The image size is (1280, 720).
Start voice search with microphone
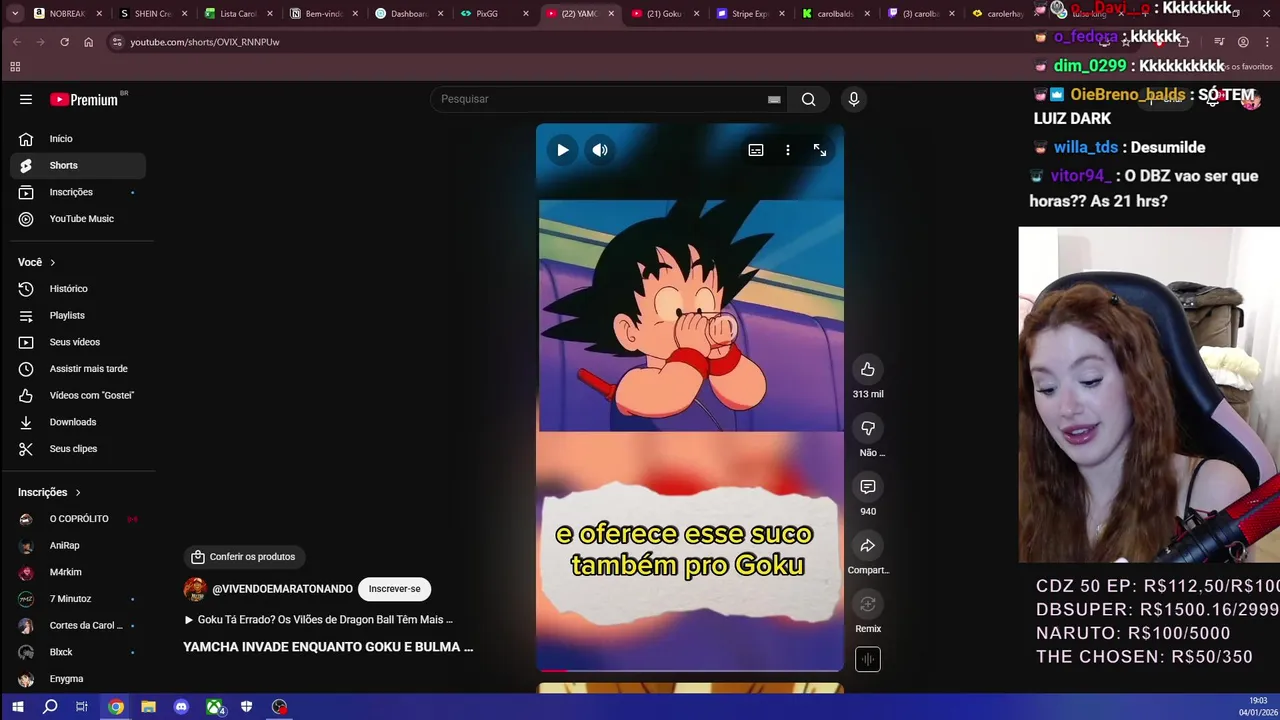[x=853, y=99]
